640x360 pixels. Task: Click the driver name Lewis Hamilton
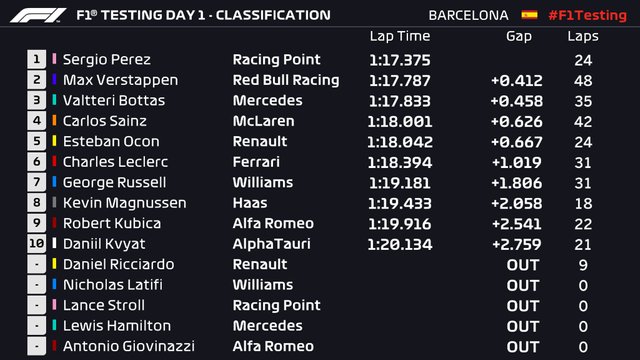click(117, 326)
